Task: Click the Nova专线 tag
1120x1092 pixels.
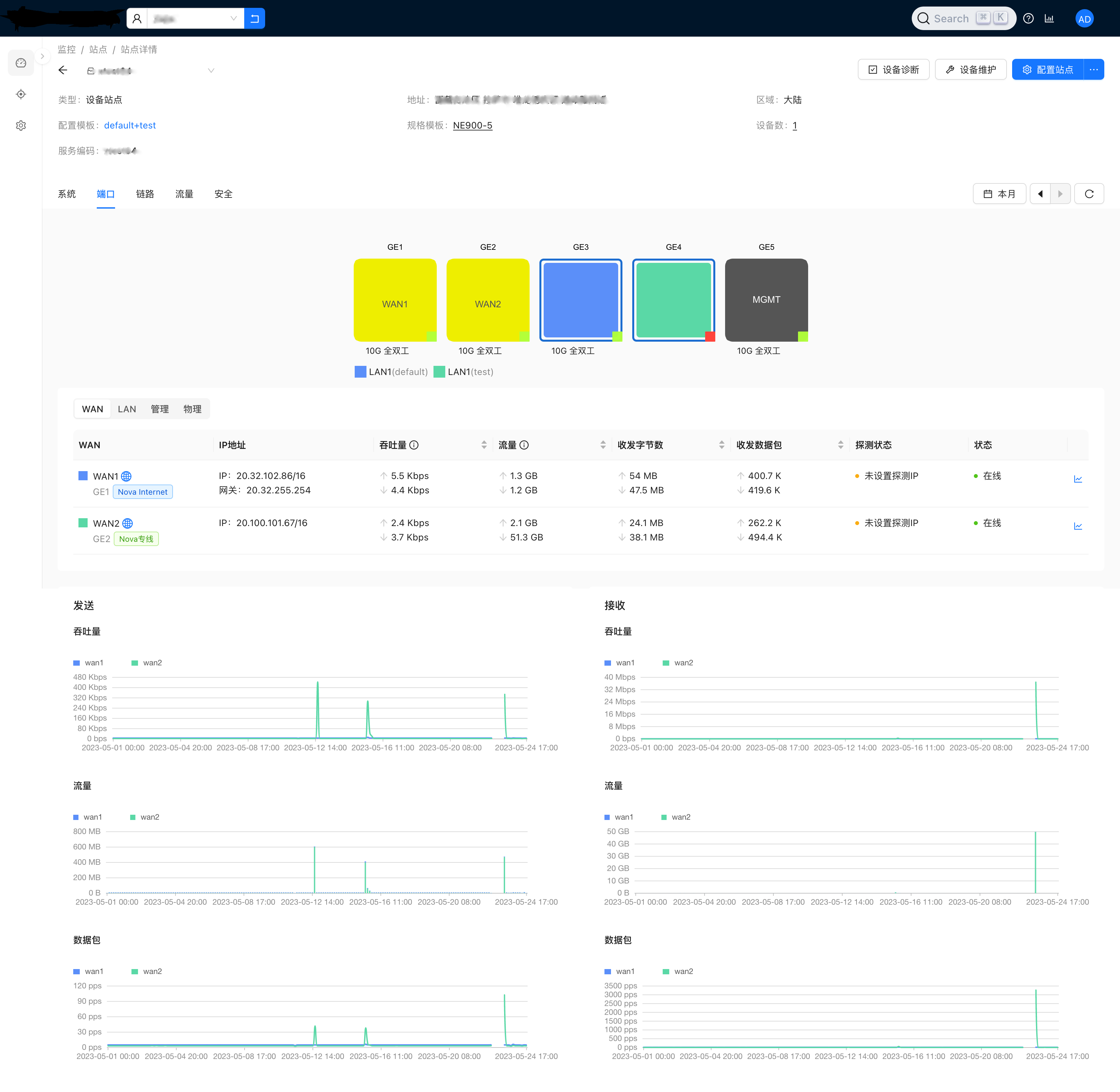Action: pyautogui.click(x=136, y=538)
